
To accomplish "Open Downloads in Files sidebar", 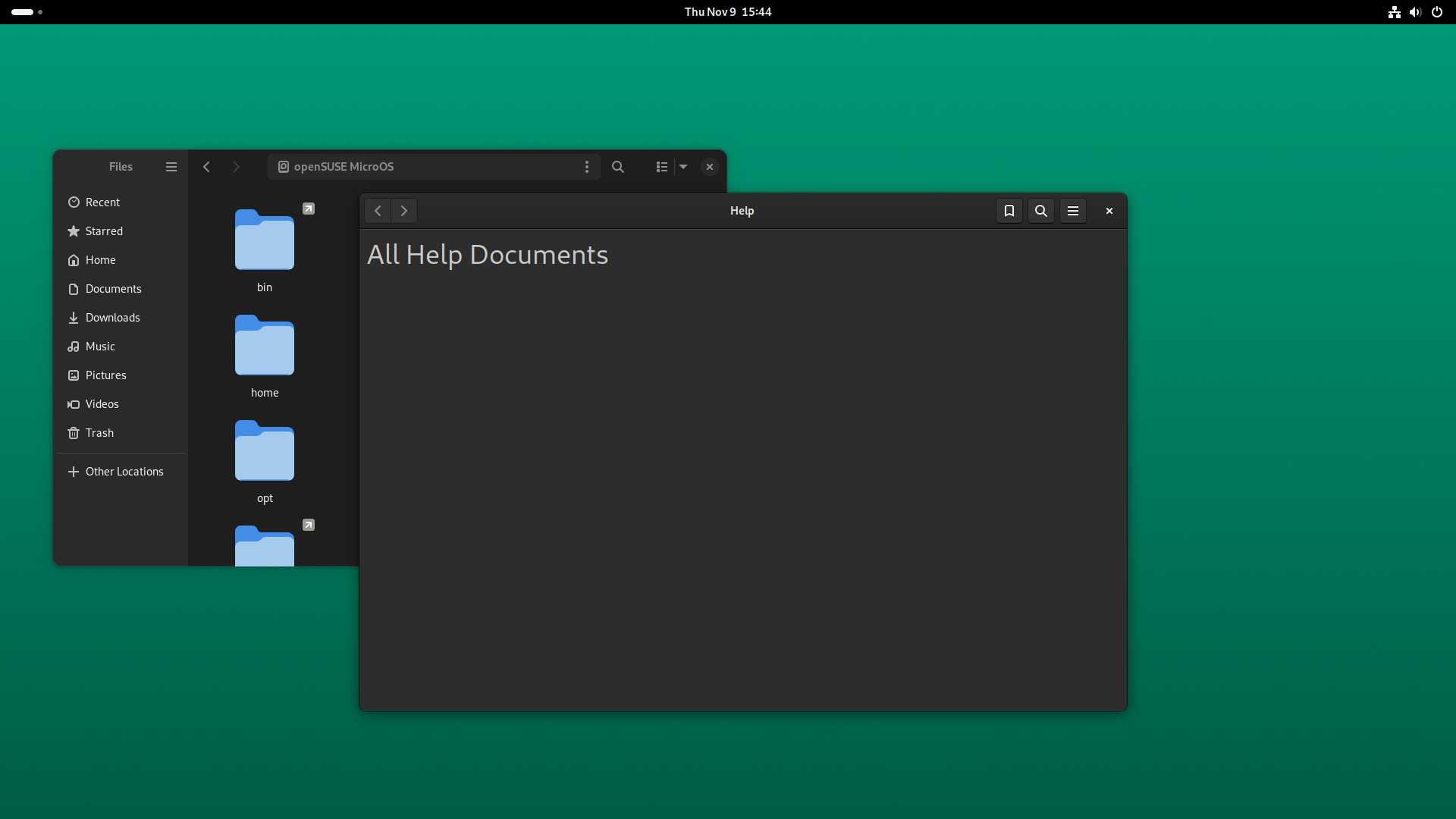I will click(x=121, y=318).
